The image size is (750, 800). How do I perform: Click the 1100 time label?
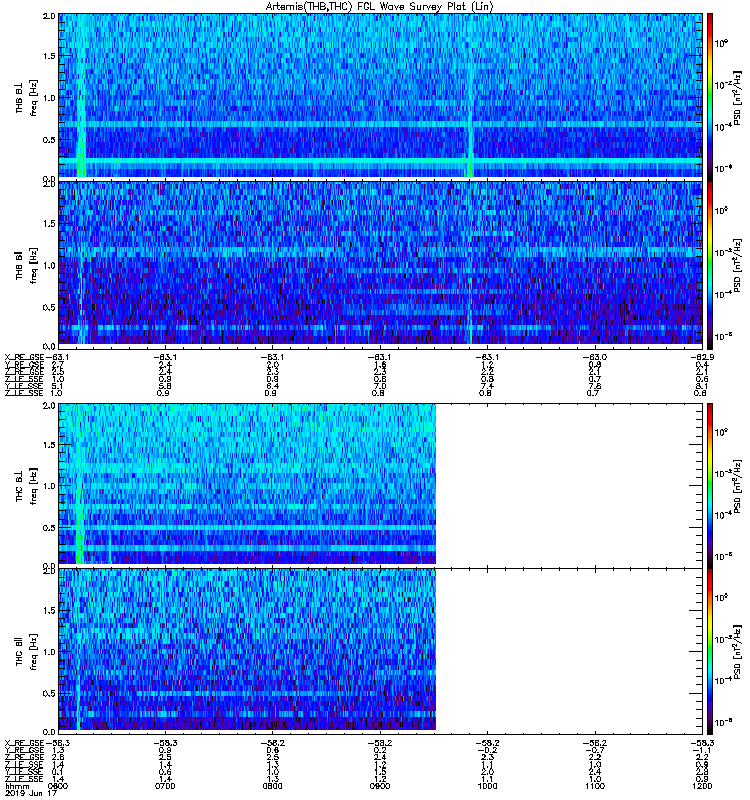594,786
